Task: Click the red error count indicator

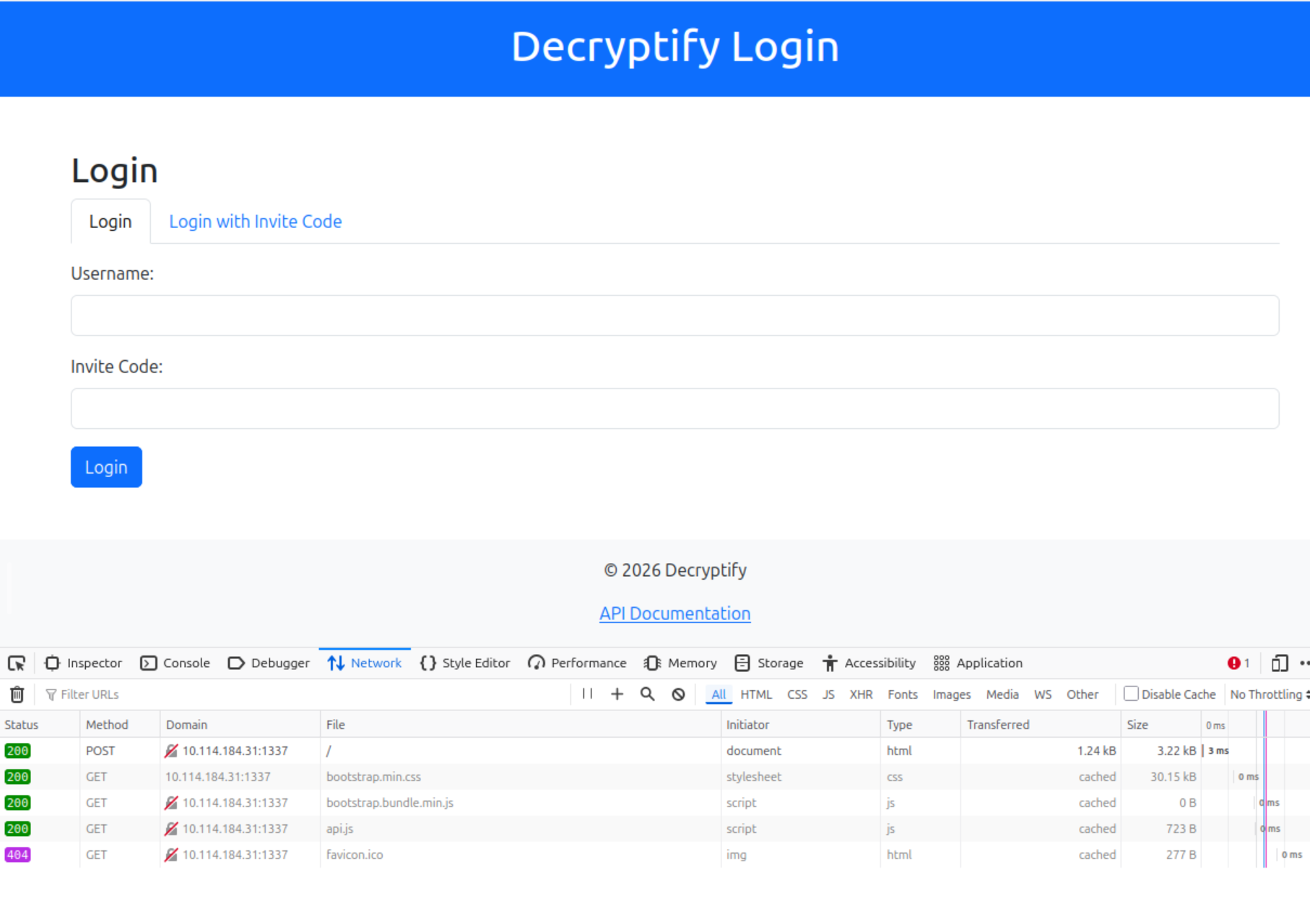Action: 1239,663
